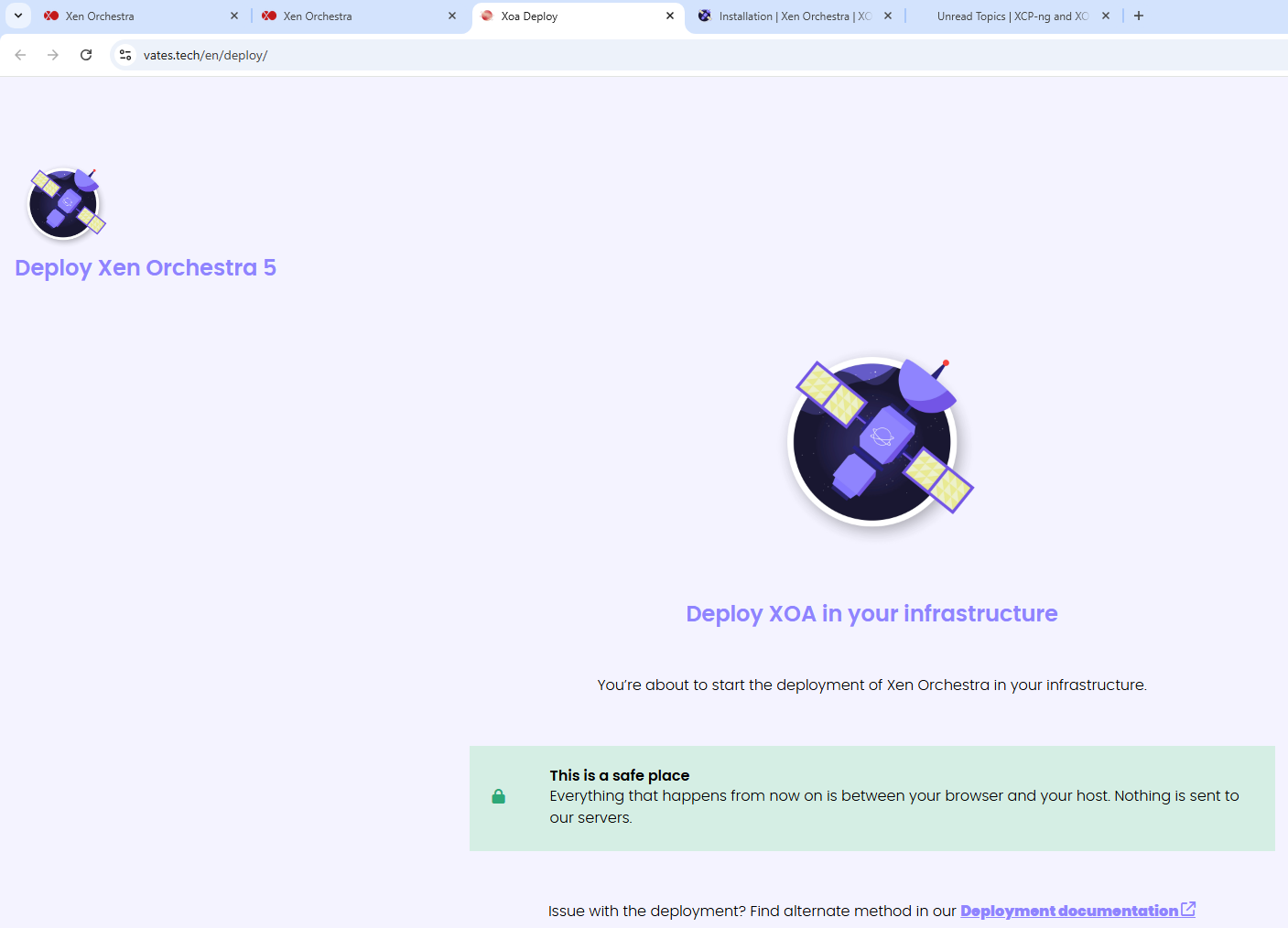Switch to the second Xen Orchestra tab
Screen dimensions: 1288x928
click(x=348, y=16)
